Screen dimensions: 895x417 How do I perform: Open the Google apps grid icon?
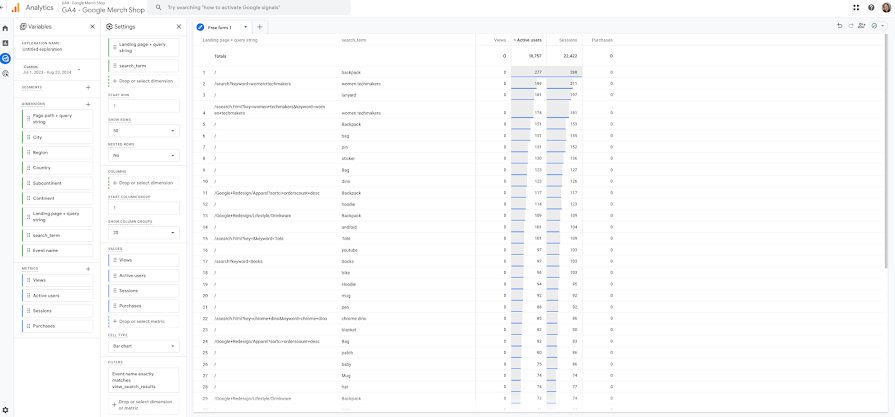(x=856, y=7)
